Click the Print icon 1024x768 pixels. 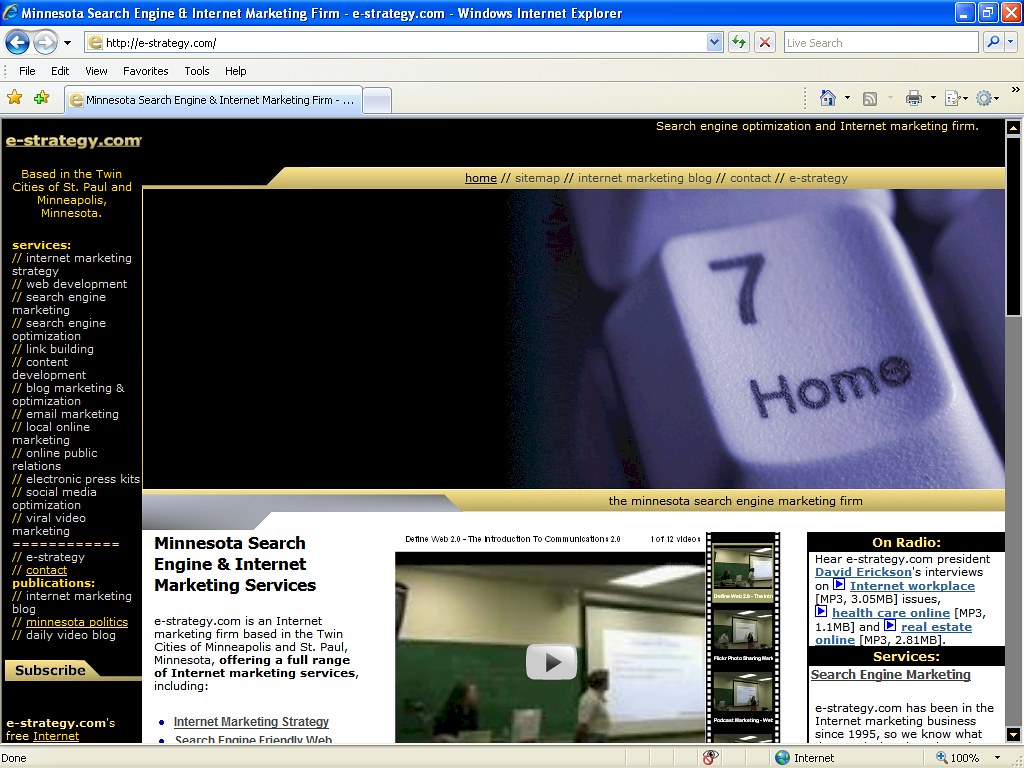click(915, 98)
